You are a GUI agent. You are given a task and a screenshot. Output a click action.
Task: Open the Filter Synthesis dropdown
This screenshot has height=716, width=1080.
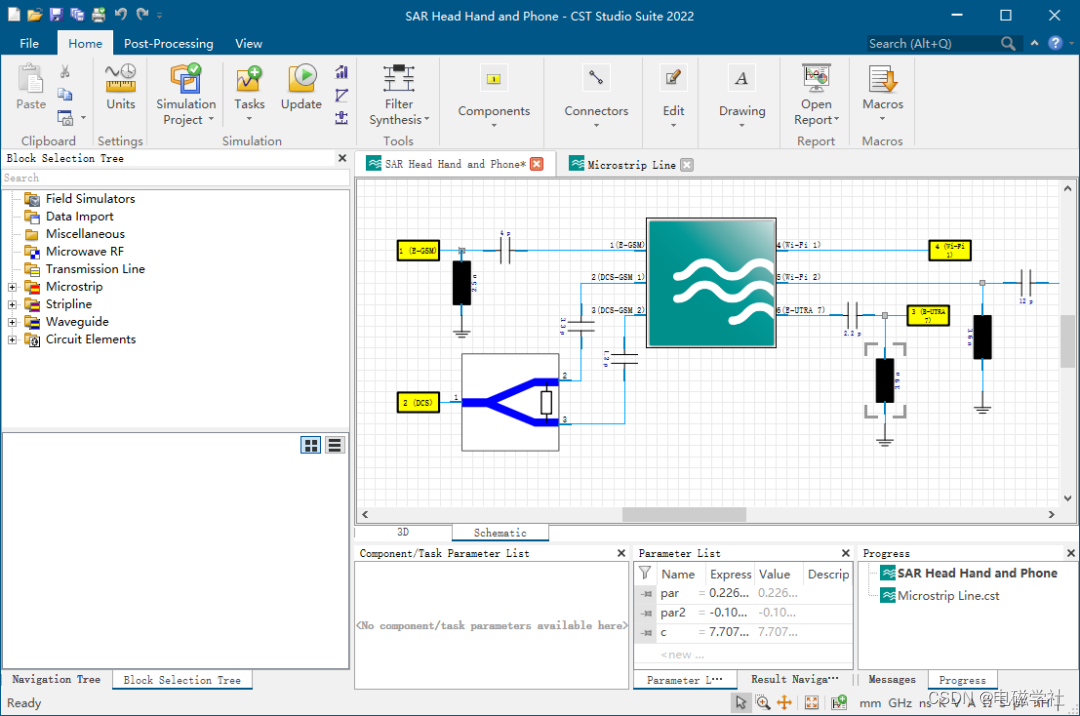[399, 95]
